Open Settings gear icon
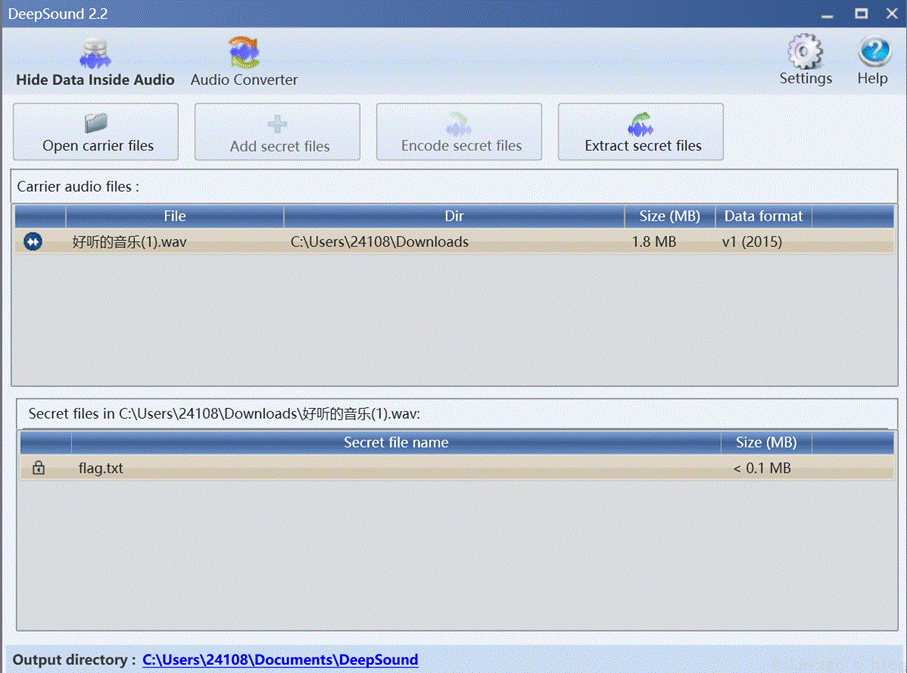This screenshot has height=673, width=907. [805, 60]
